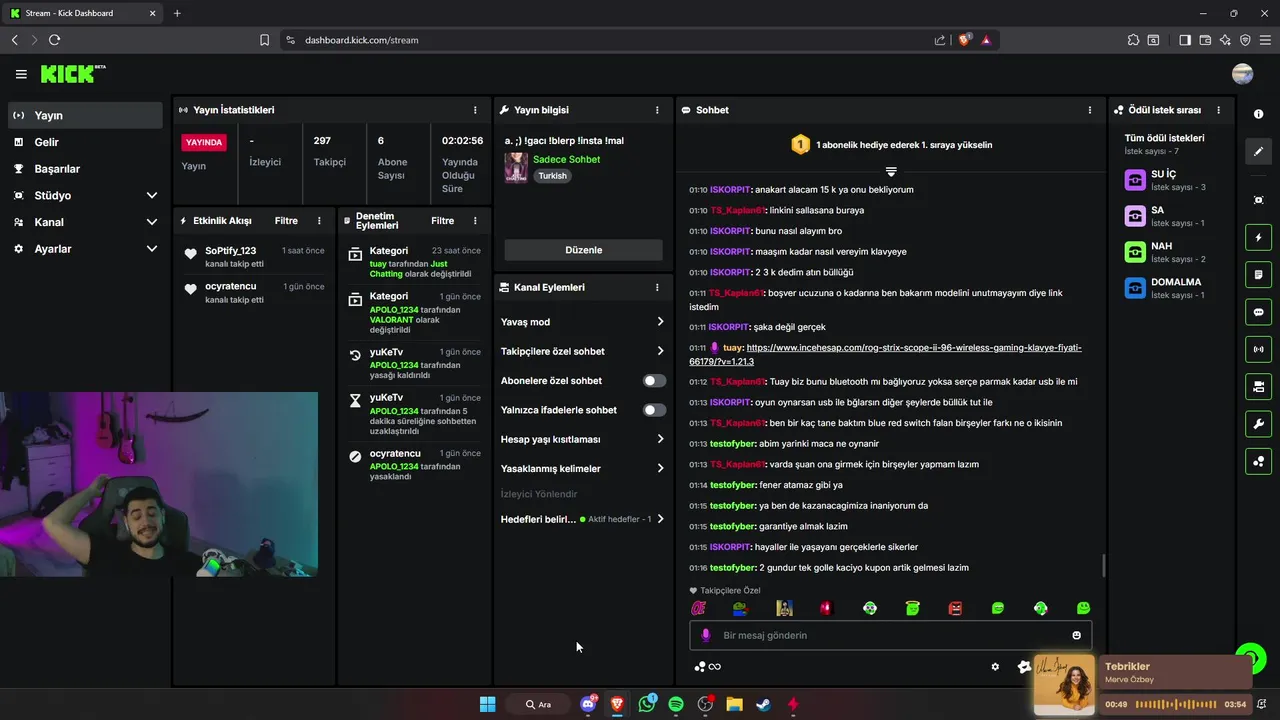Open Sohbet panel three-dot menu
Viewport: 1280px width, 720px height.
click(1090, 110)
